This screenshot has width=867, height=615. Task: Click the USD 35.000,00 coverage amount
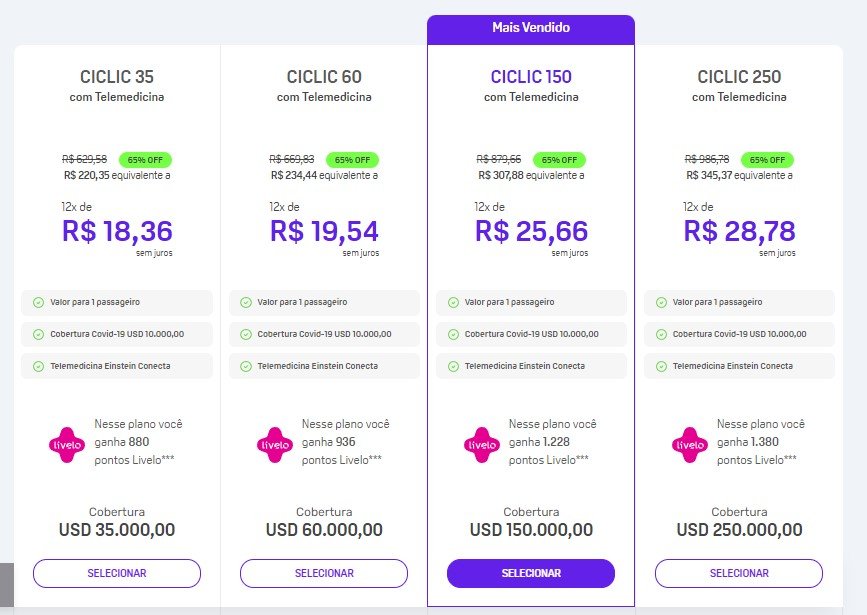pos(117,530)
